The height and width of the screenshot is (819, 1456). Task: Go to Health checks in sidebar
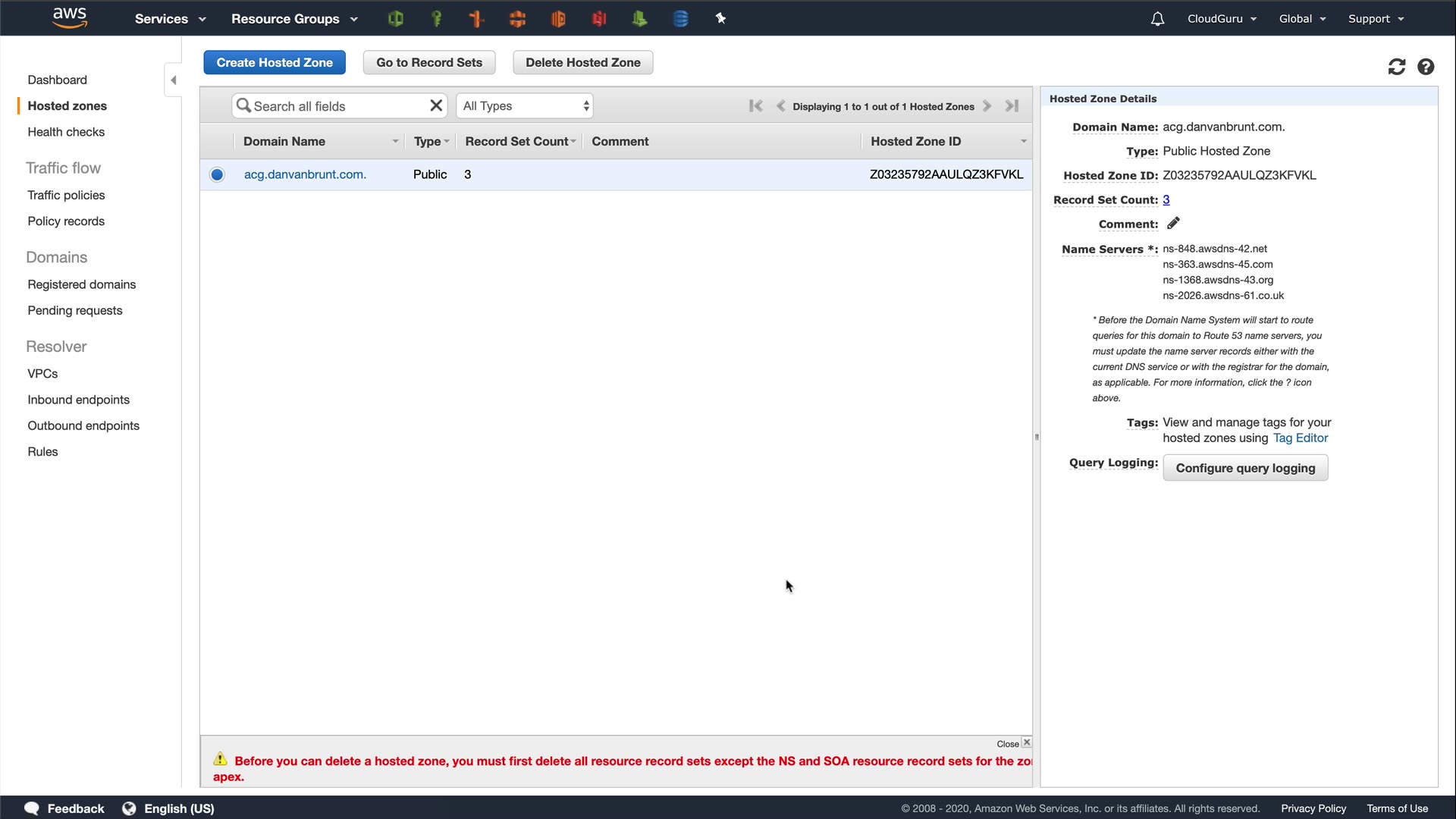click(x=66, y=132)
